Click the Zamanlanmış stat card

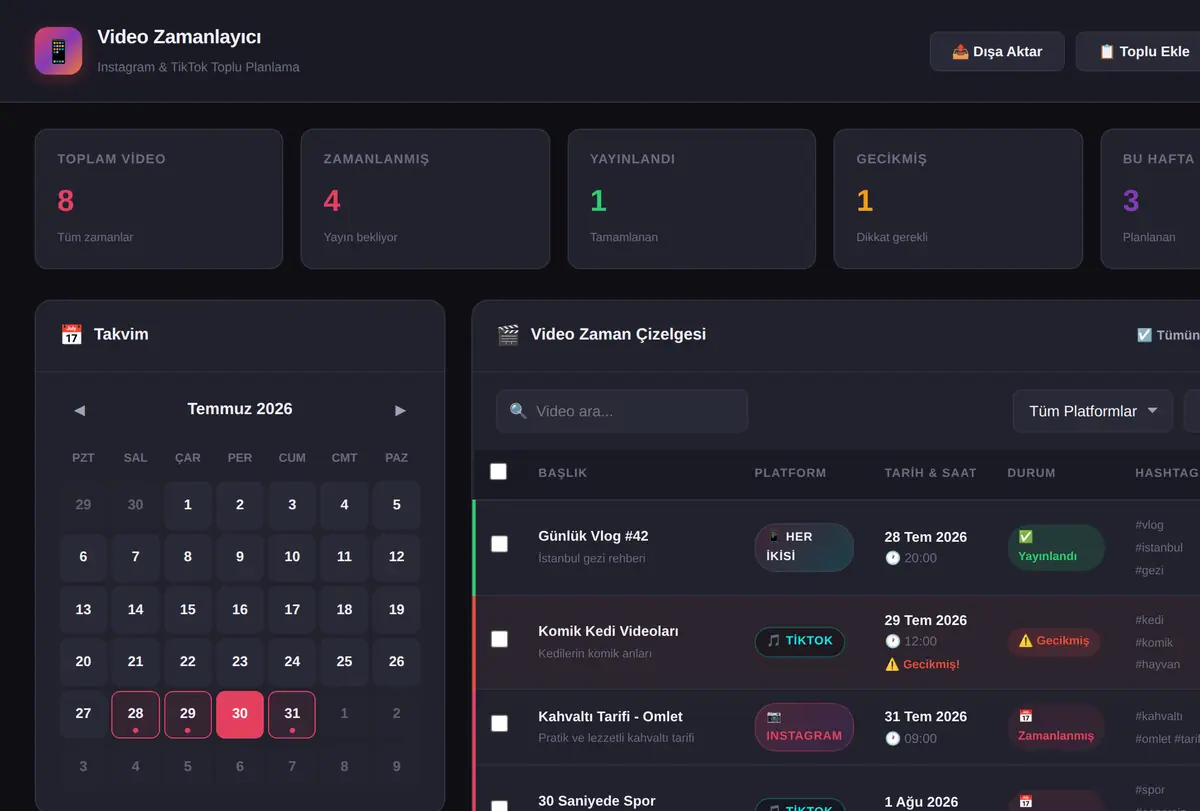pos(425,199)
